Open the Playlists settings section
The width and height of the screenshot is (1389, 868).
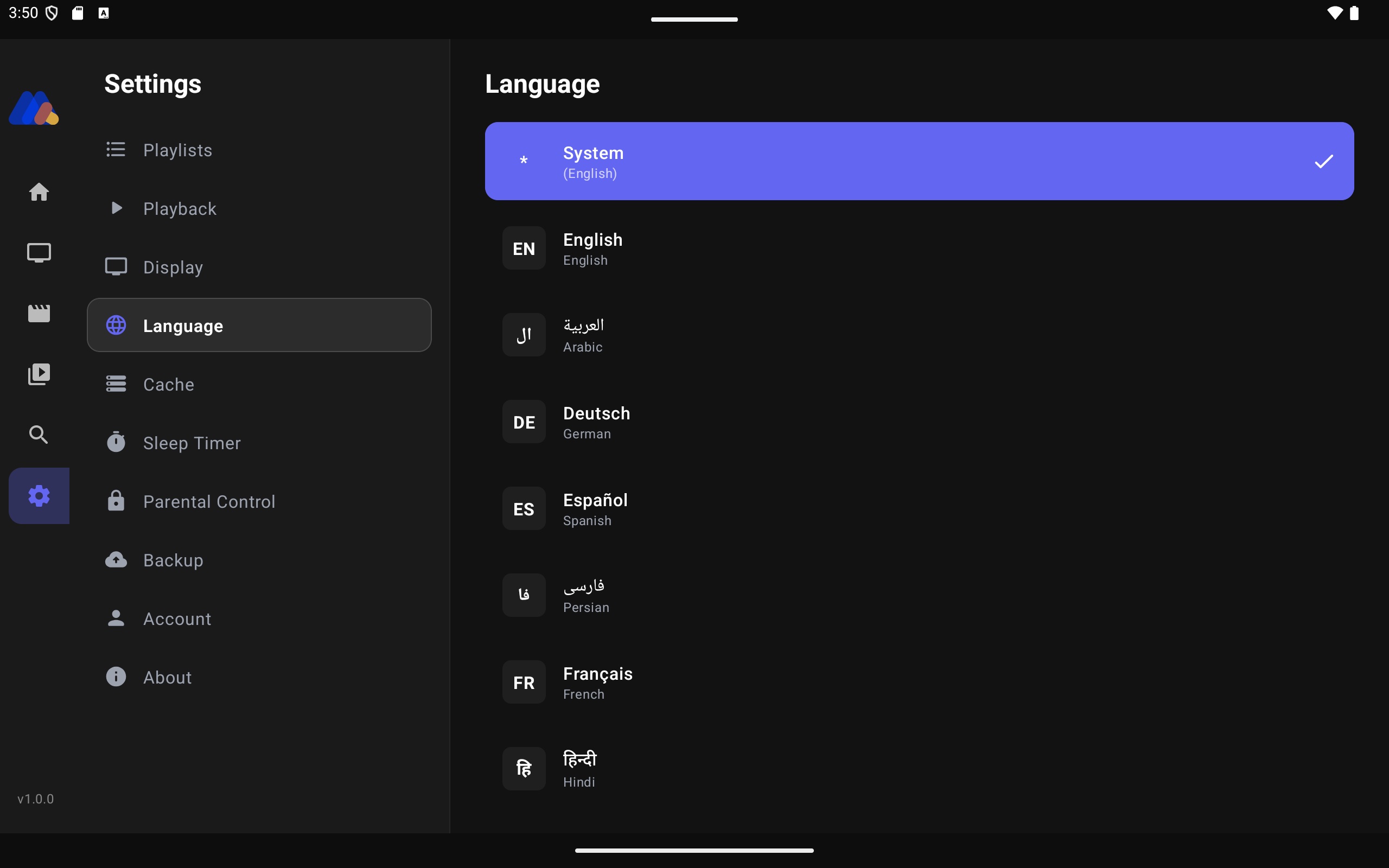click(x=259, y=150)
